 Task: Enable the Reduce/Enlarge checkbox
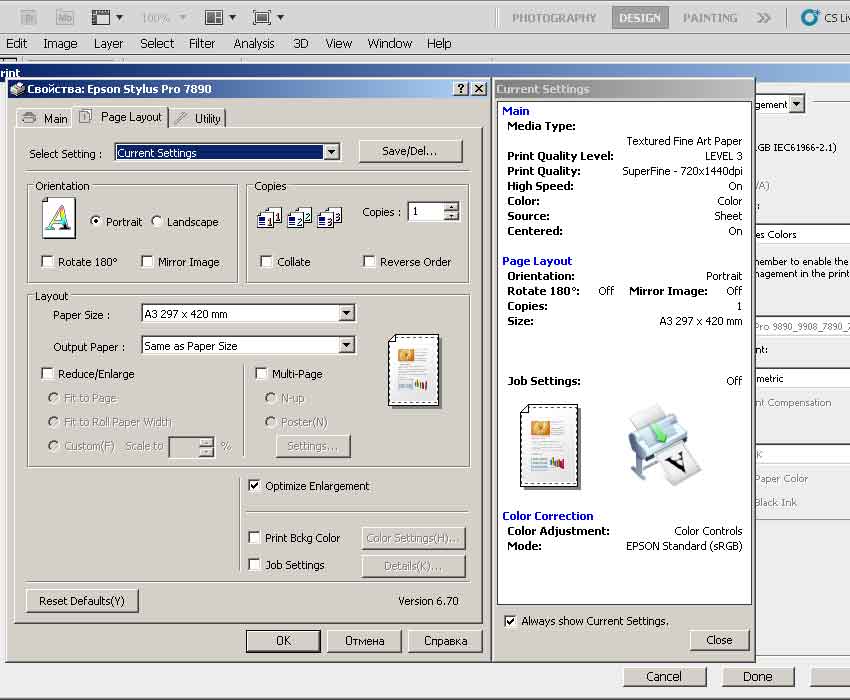(x=48, y=374)
